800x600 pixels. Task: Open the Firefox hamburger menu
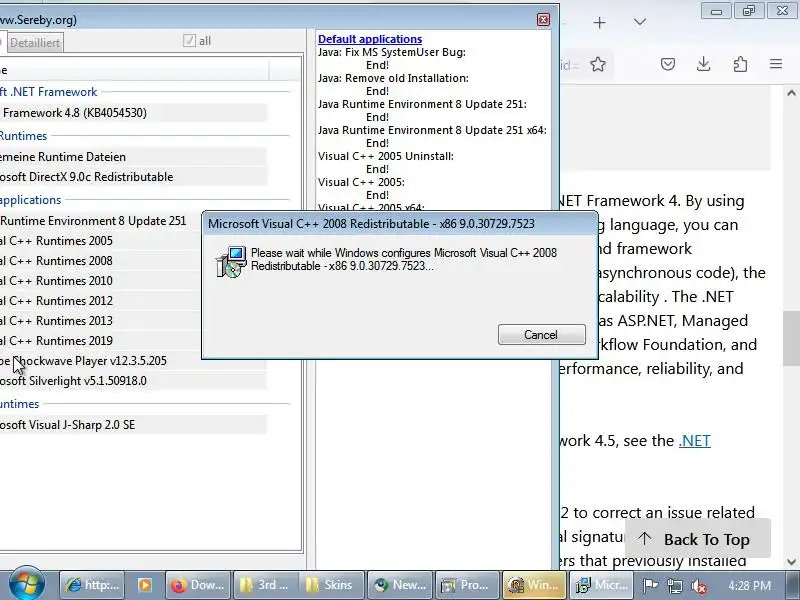pyautogui.click(x=776, y=64)
